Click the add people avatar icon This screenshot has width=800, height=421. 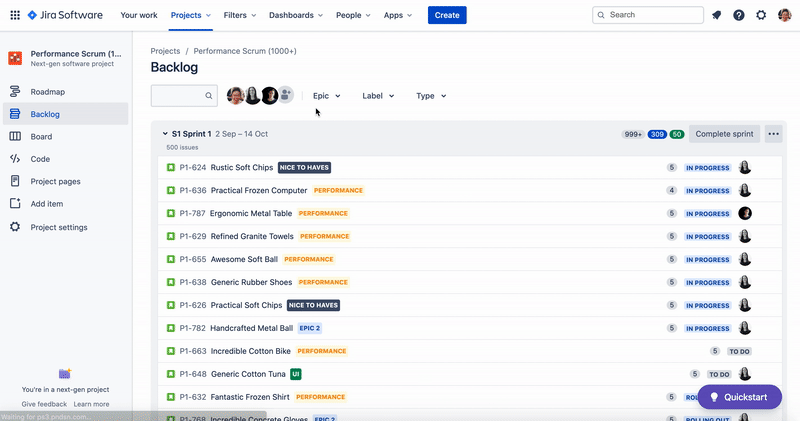286,94
